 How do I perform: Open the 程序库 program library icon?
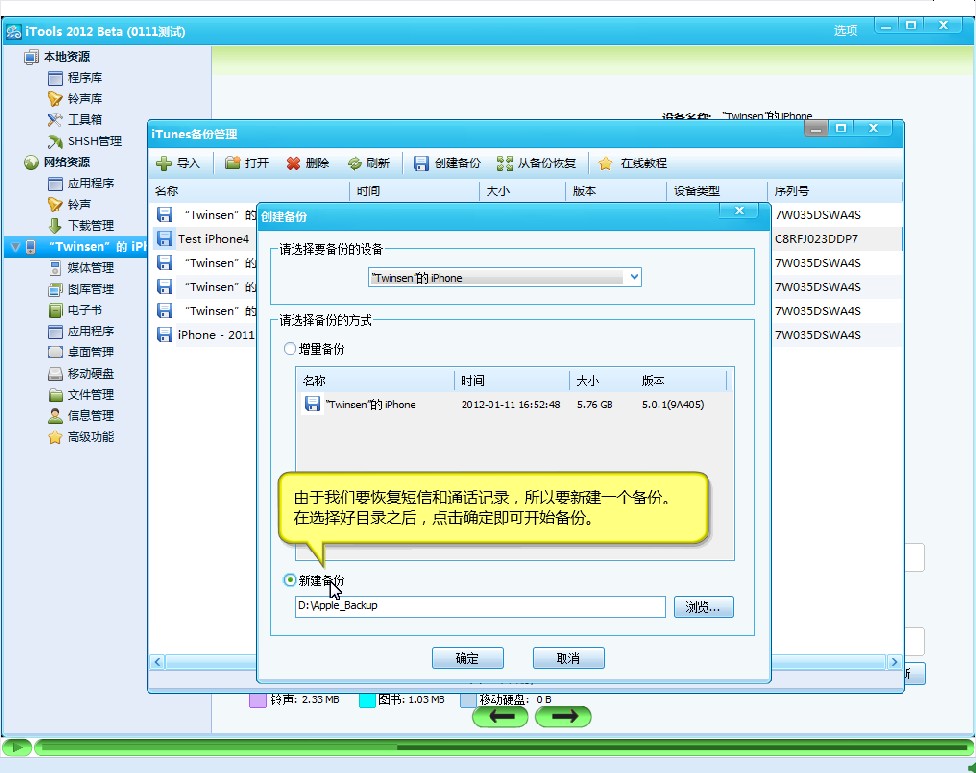point(55,78)
